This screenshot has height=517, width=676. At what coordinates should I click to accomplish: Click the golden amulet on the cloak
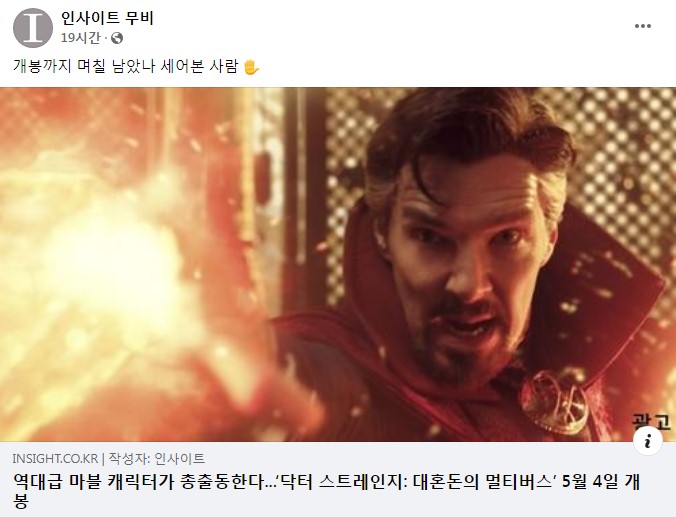click(555, 402)
